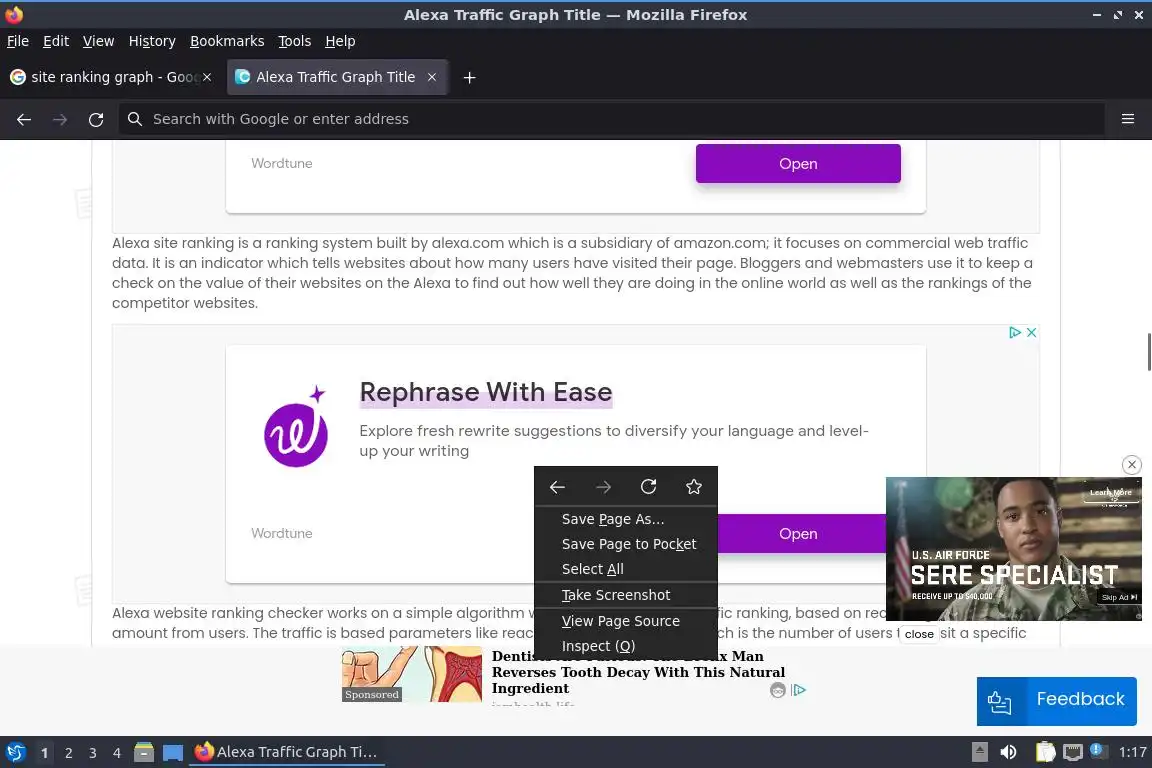Open file manager from taskbar

coord(144,752)
